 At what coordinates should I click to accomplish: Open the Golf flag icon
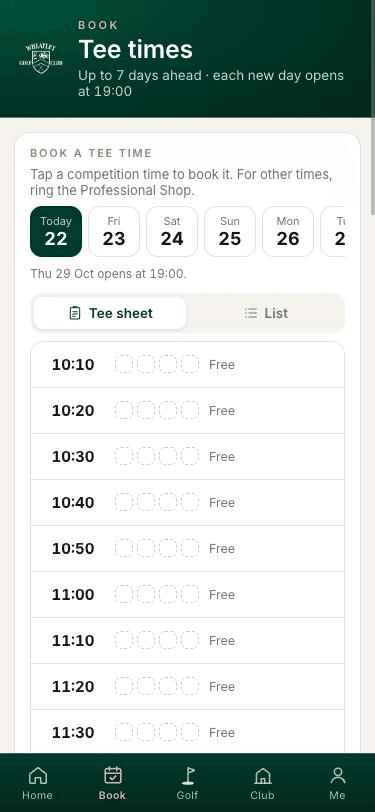point(188,775)
